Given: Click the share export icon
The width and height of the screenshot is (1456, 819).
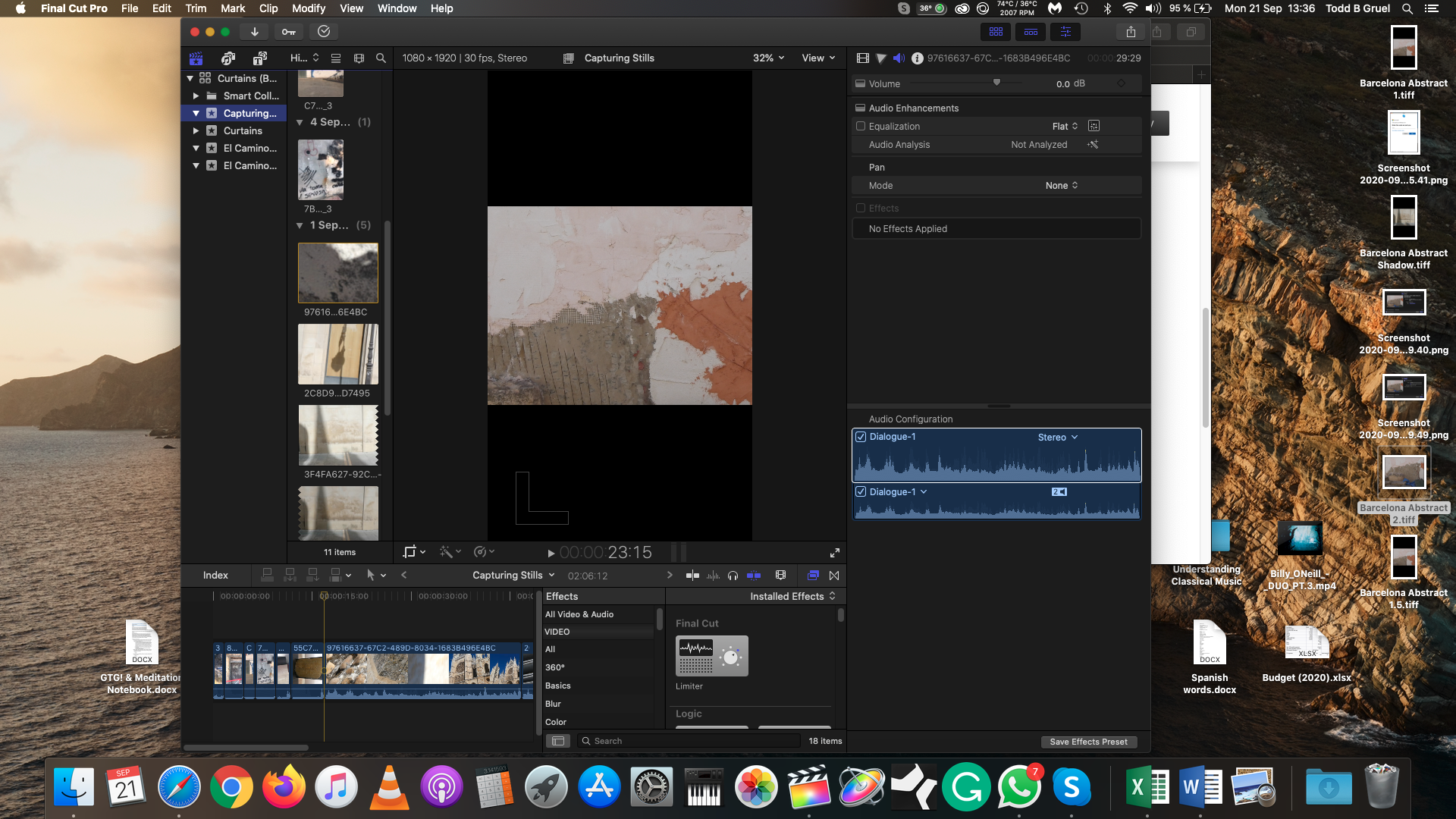Looking at the screenshot, I should (1131, 32).
